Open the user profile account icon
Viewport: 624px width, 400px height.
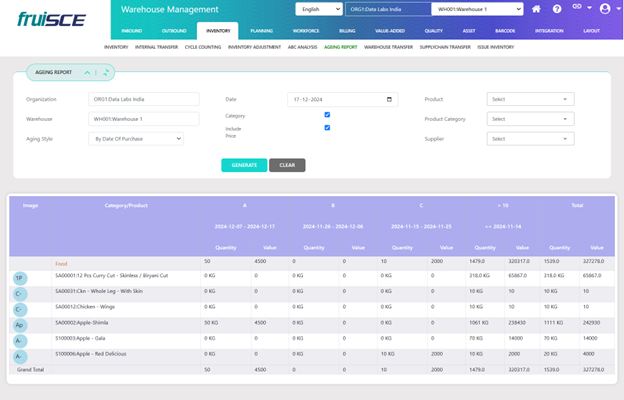[605, 9]
